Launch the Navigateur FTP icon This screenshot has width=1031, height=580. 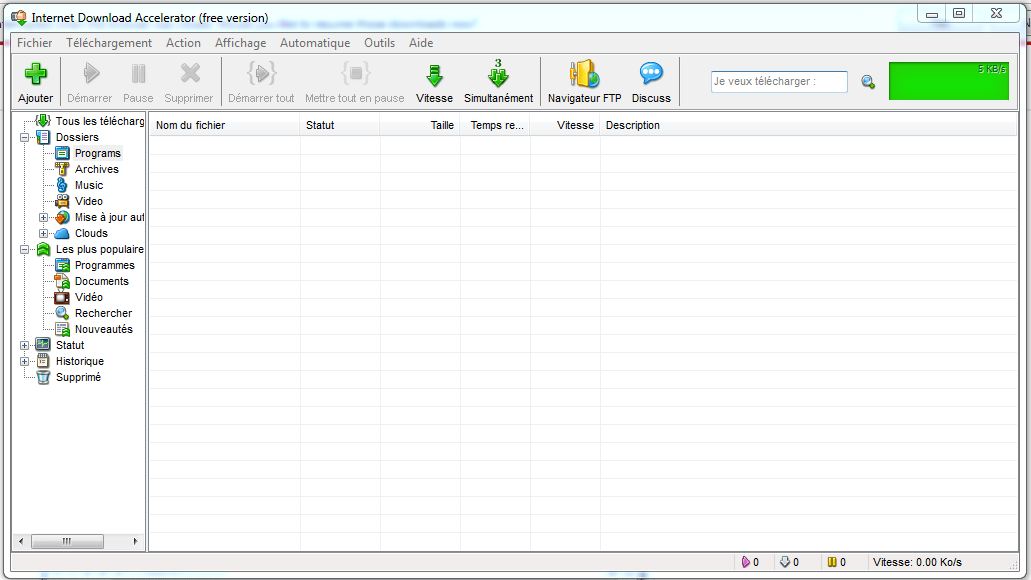pyautogui.click(x=584, y=74)
